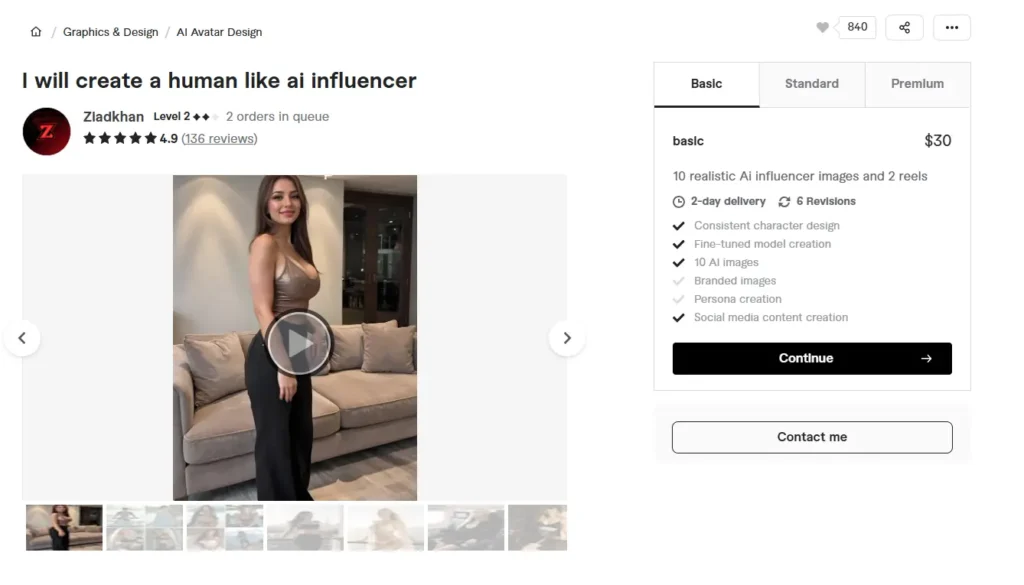Select the first gallery thumbnail
The image size is (1024, 585).
click(x=64, y=527)
